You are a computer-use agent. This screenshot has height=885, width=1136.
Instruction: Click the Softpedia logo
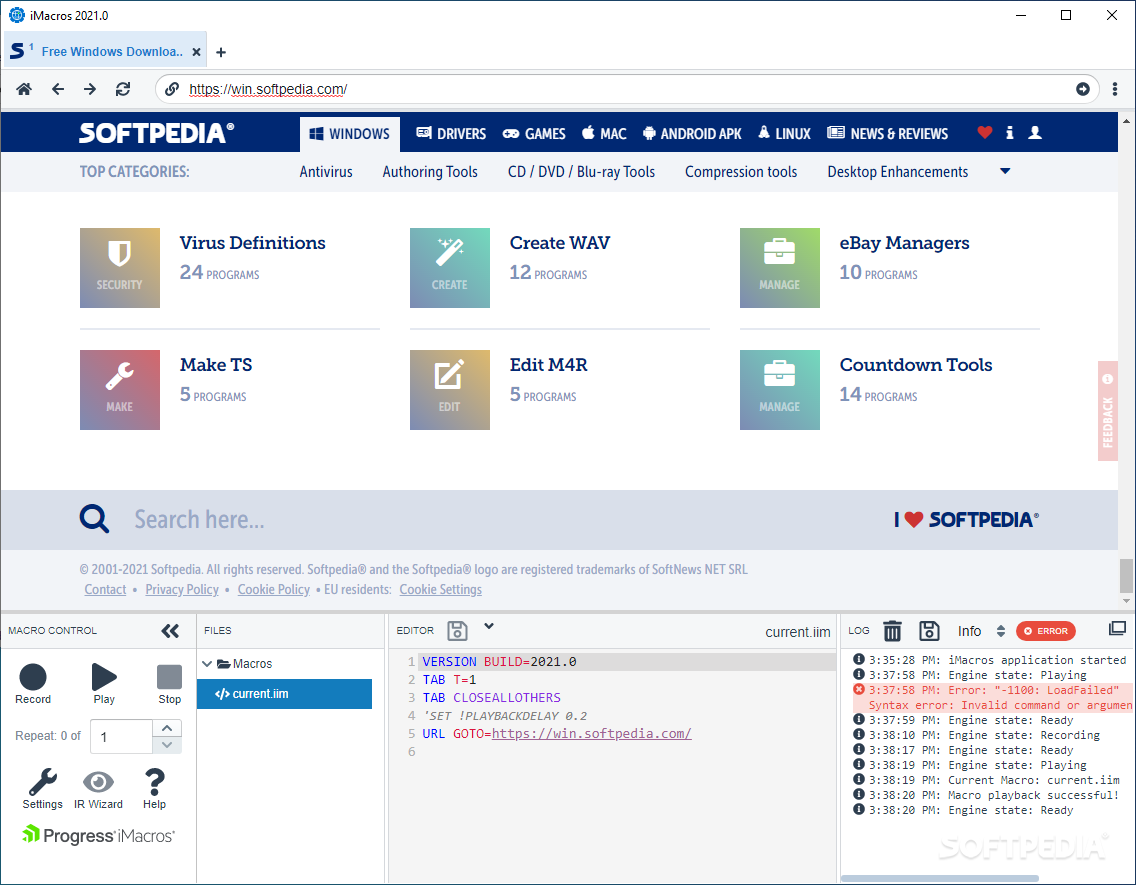coord(156,133)
